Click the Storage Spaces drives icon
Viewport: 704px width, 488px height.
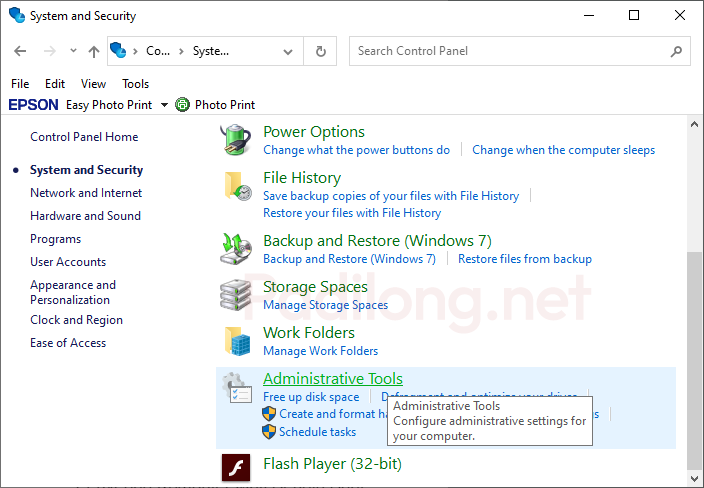click(x=236, y=295)
